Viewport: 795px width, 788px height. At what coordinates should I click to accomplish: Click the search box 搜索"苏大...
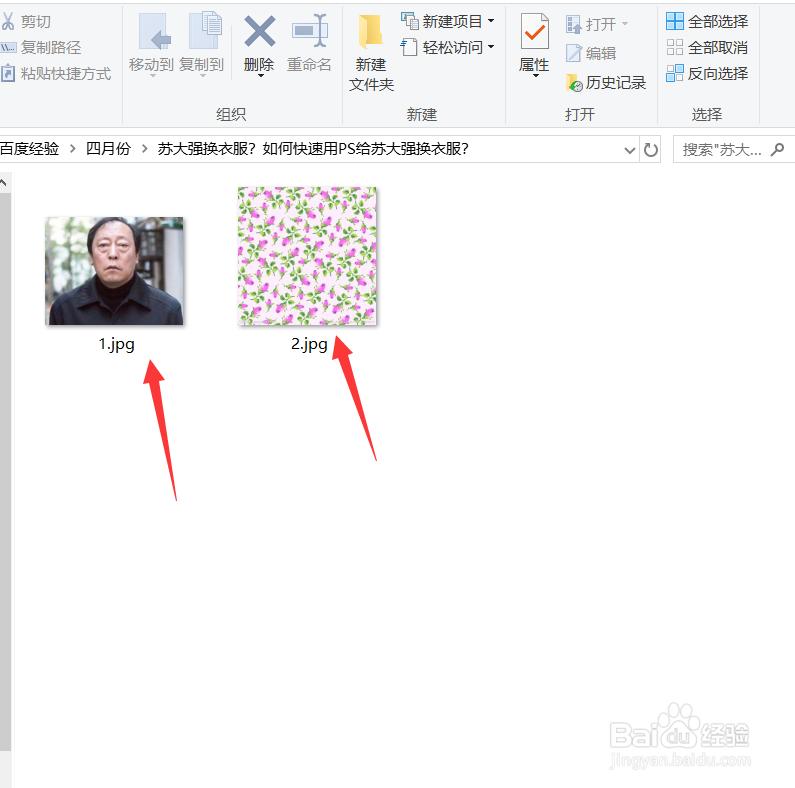click(734, 150)
